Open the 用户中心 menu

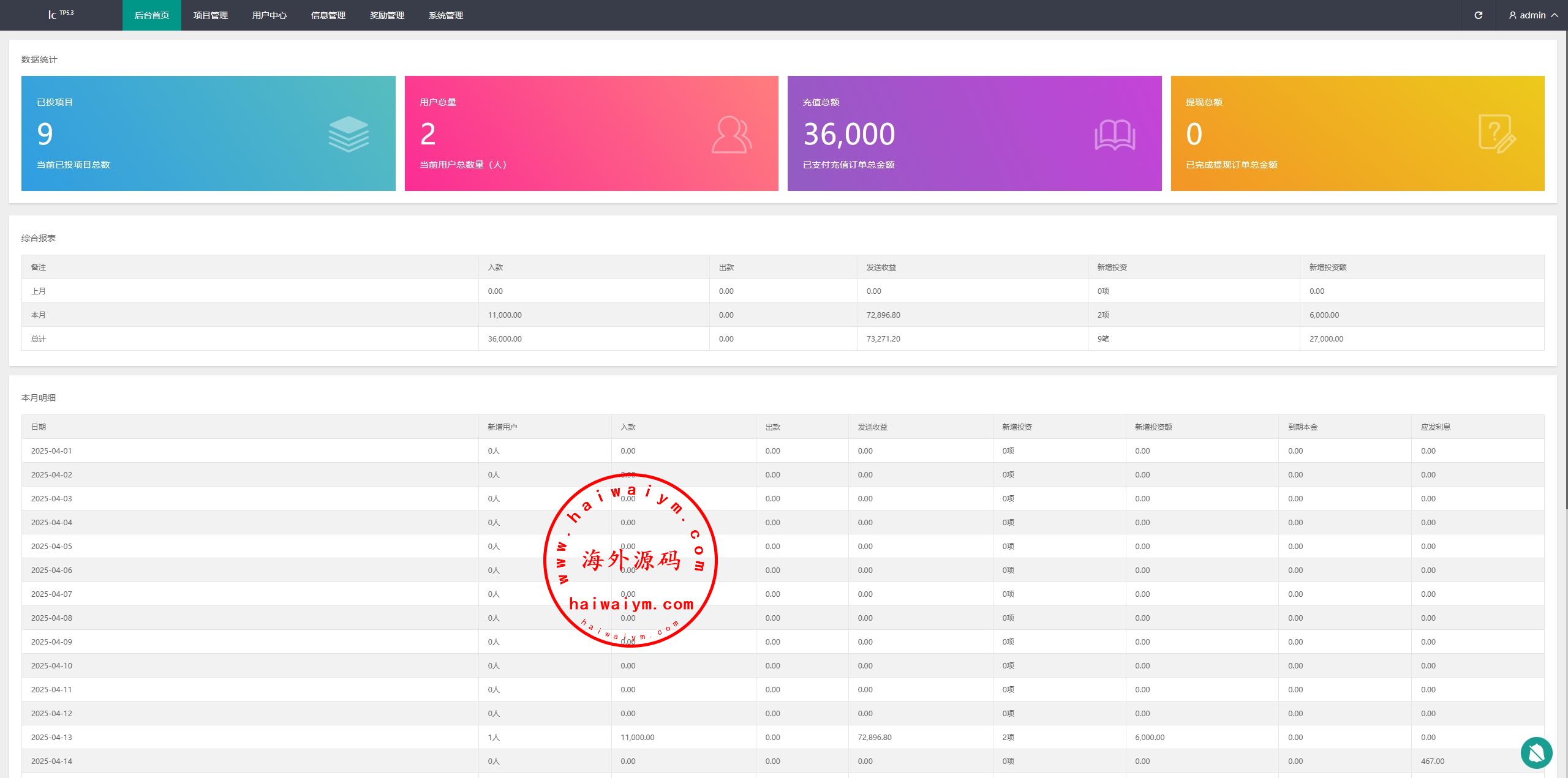pyautogui.click(x=269, y=15)
